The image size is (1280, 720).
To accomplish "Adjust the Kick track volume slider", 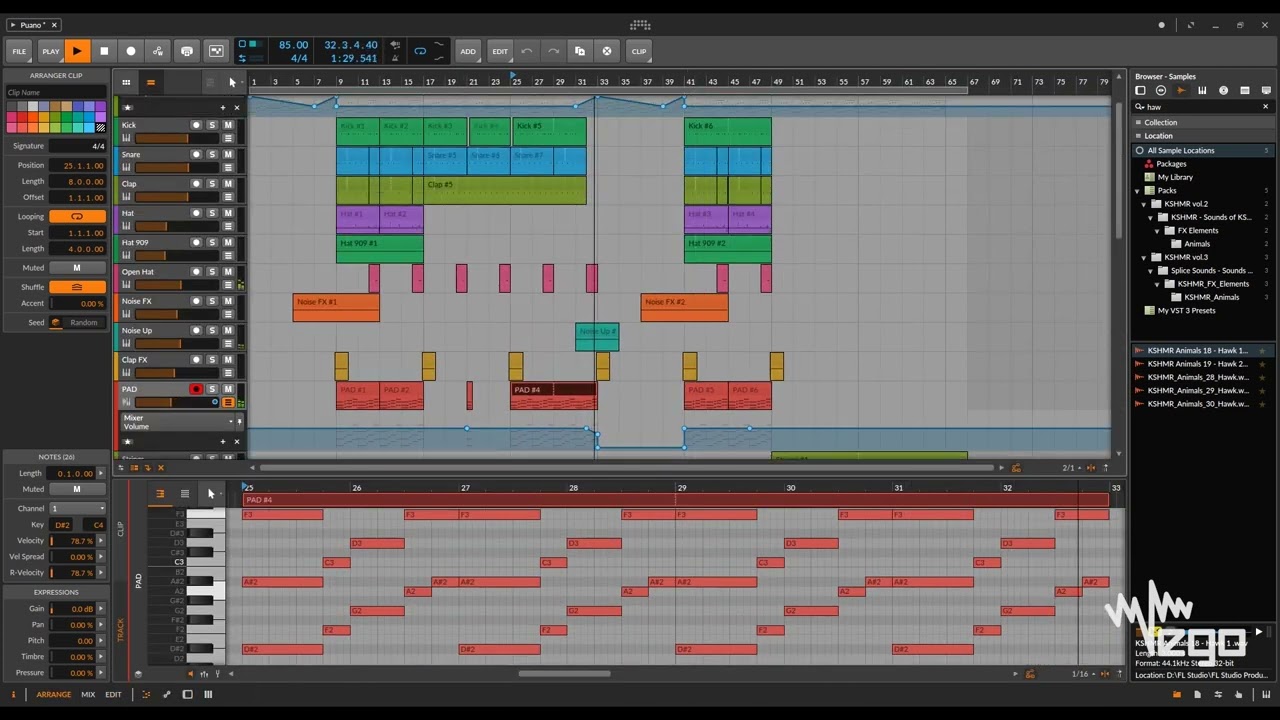I will tap(176, 138).
